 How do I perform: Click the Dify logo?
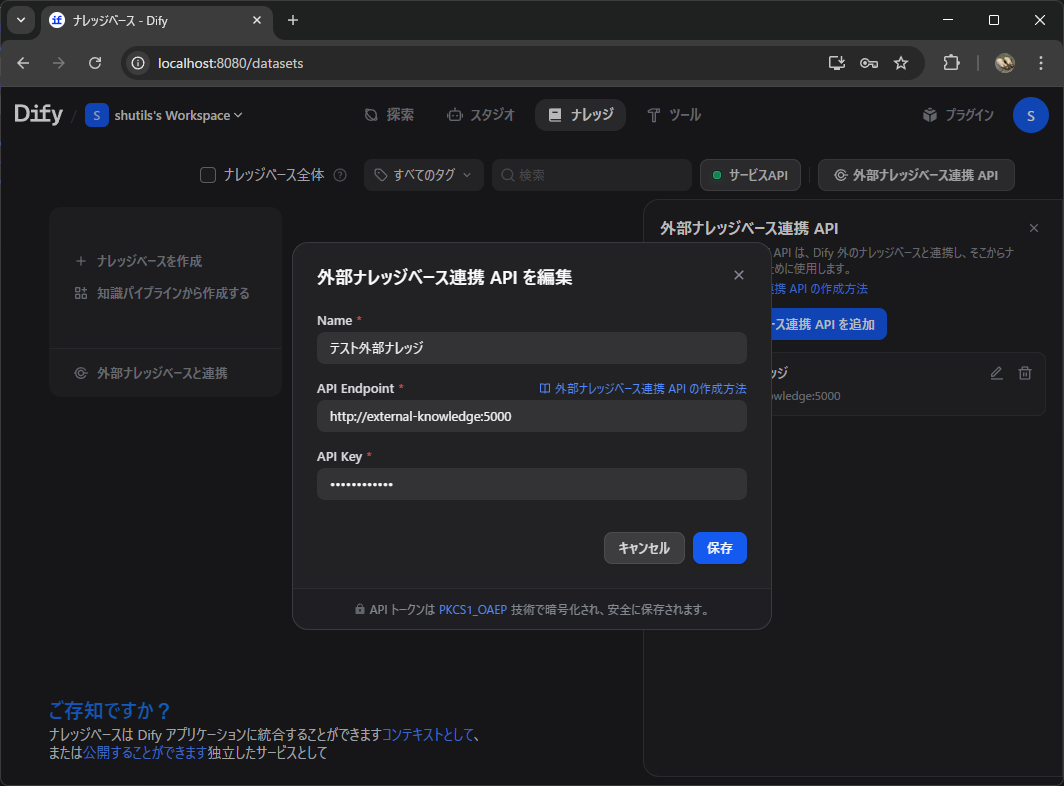[x=38, y=114]
